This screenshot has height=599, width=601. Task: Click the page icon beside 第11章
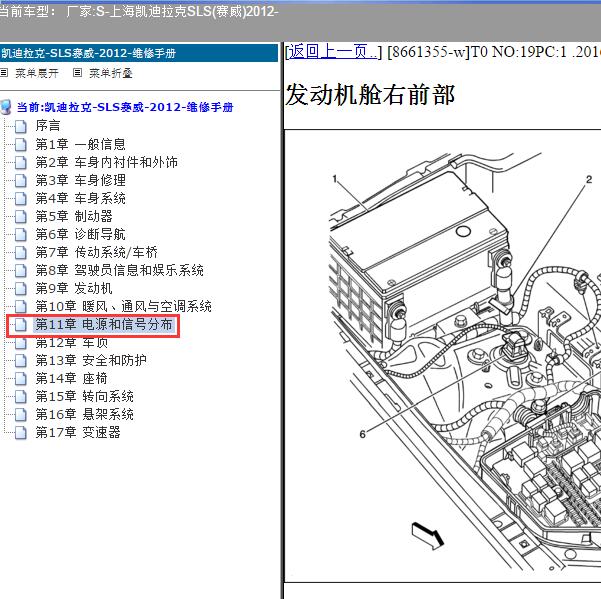point(21,325)
